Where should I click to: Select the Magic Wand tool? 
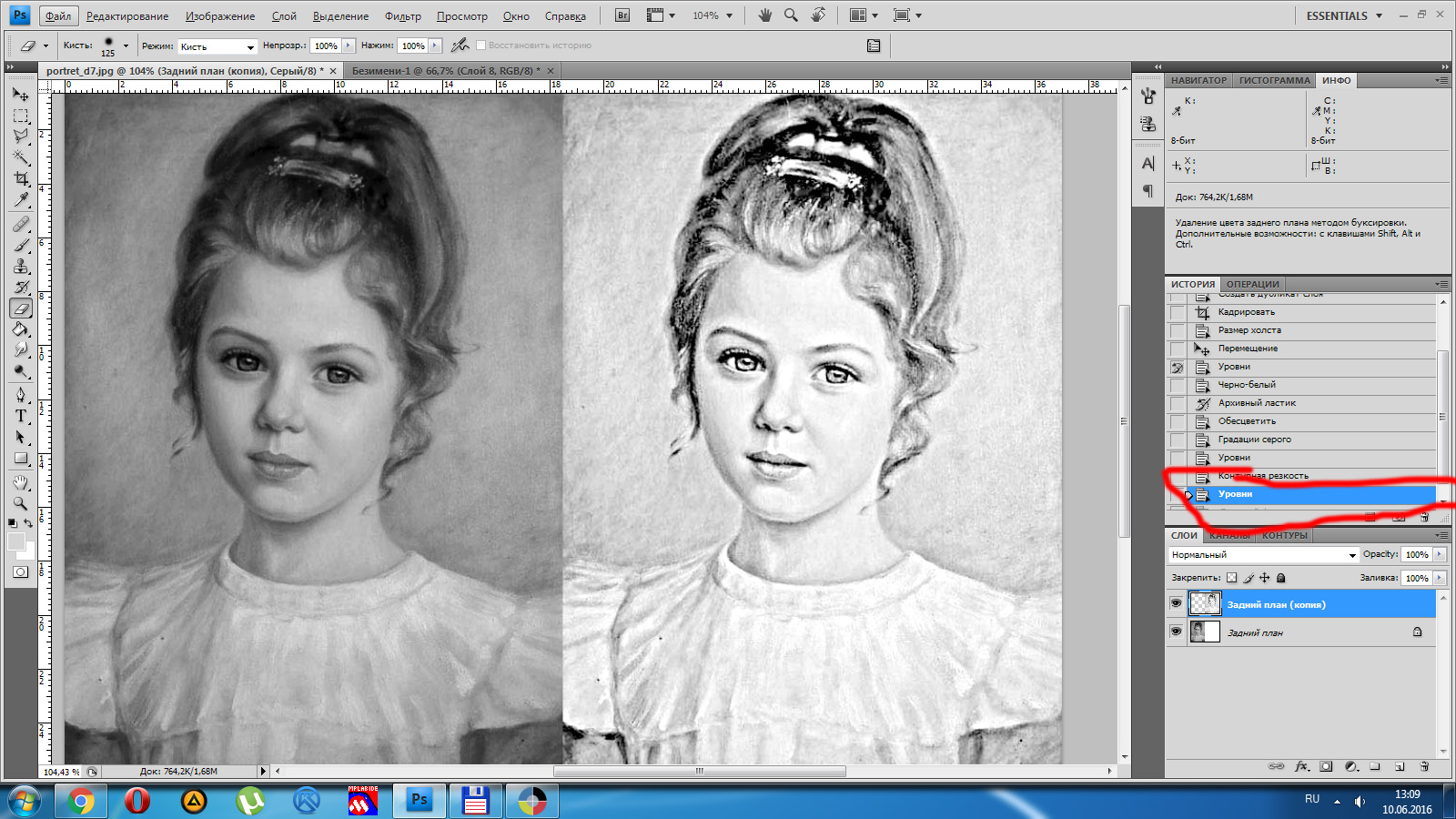[x=21, y=157]
